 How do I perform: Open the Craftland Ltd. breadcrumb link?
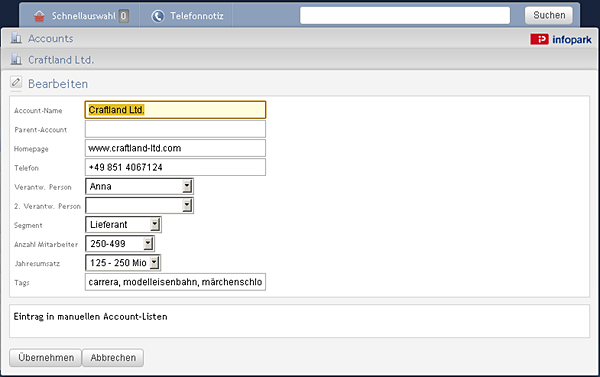pos(61,60)
